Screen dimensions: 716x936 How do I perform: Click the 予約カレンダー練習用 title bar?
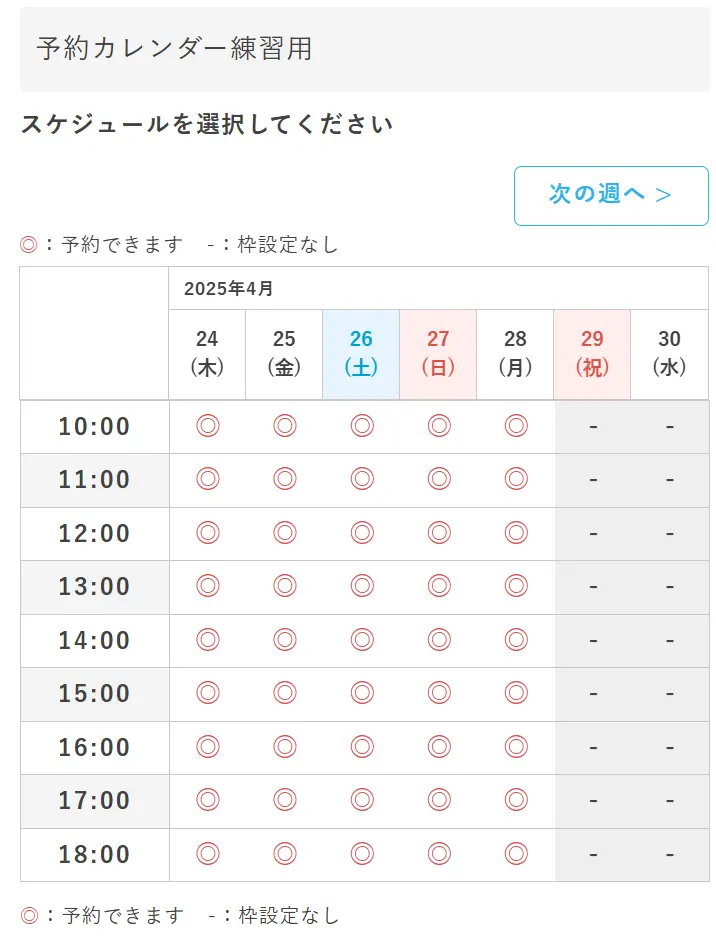(365, 49)
